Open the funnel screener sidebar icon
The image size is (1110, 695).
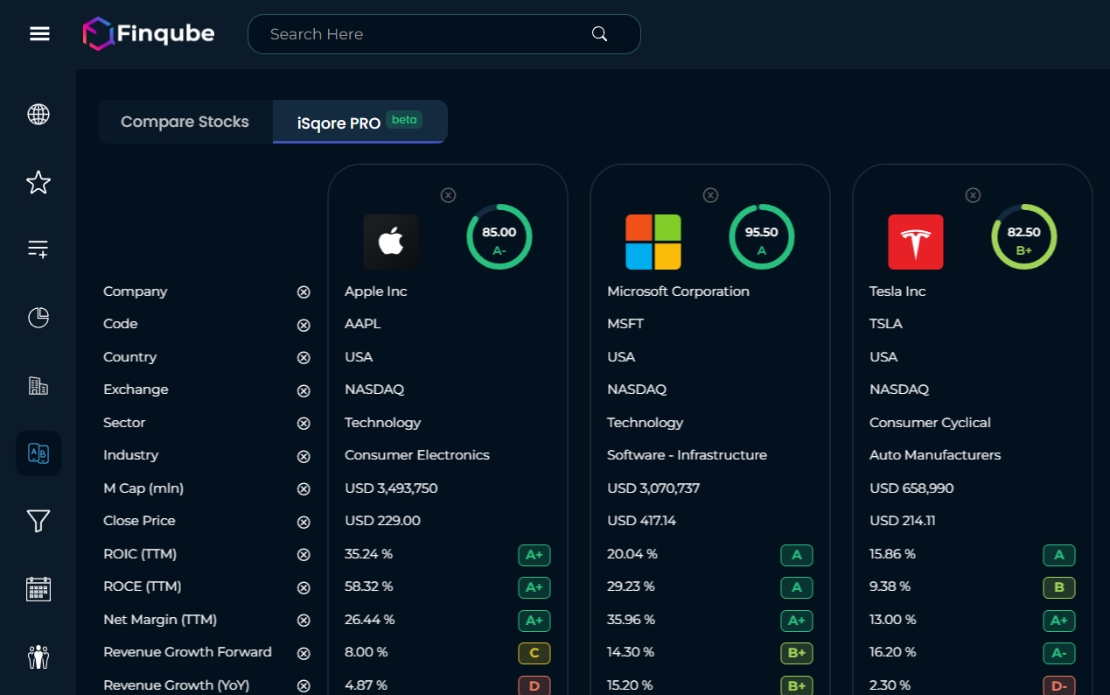tap(38, 521)
